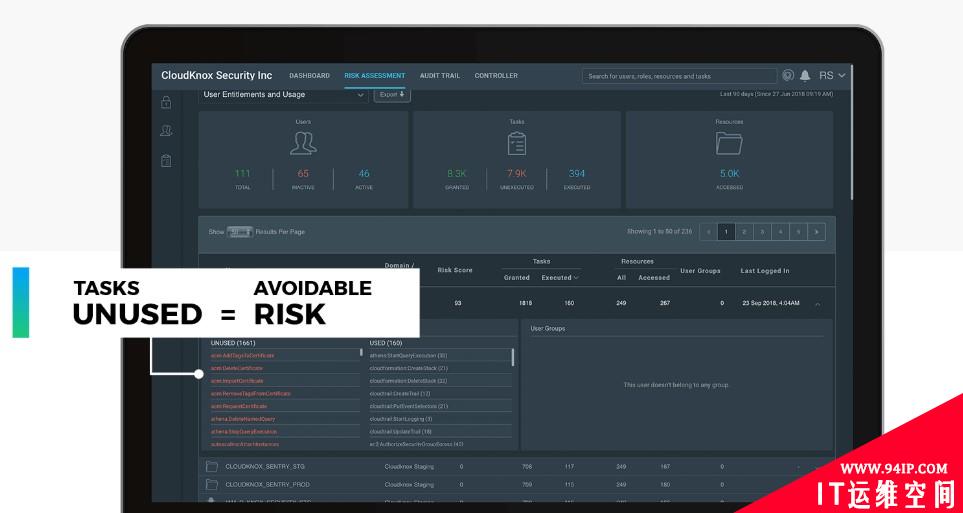Open the users icon in the left sidebar
The image size is (963, 513).
(166, 130)
